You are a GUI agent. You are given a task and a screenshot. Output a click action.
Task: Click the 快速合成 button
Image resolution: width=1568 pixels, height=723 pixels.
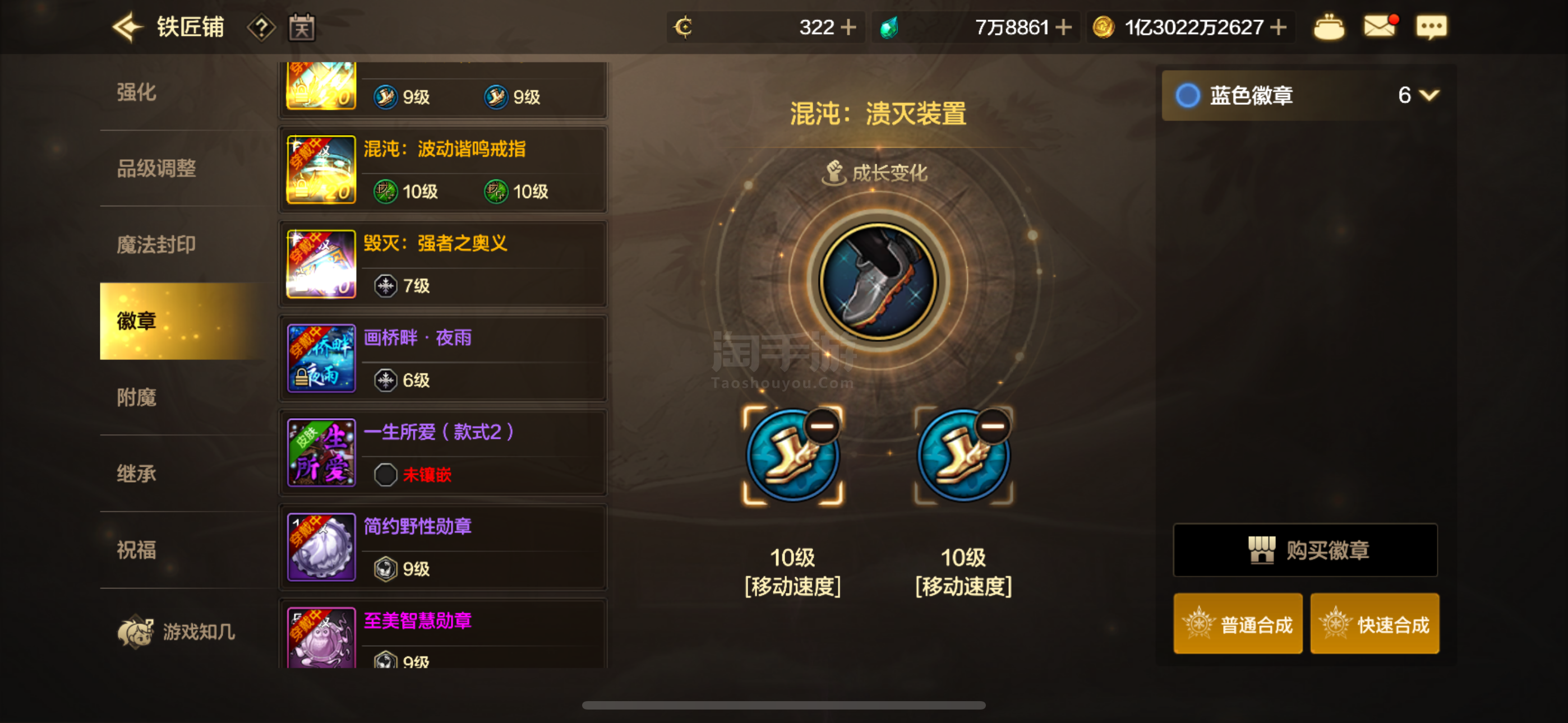click(1375, 624)
